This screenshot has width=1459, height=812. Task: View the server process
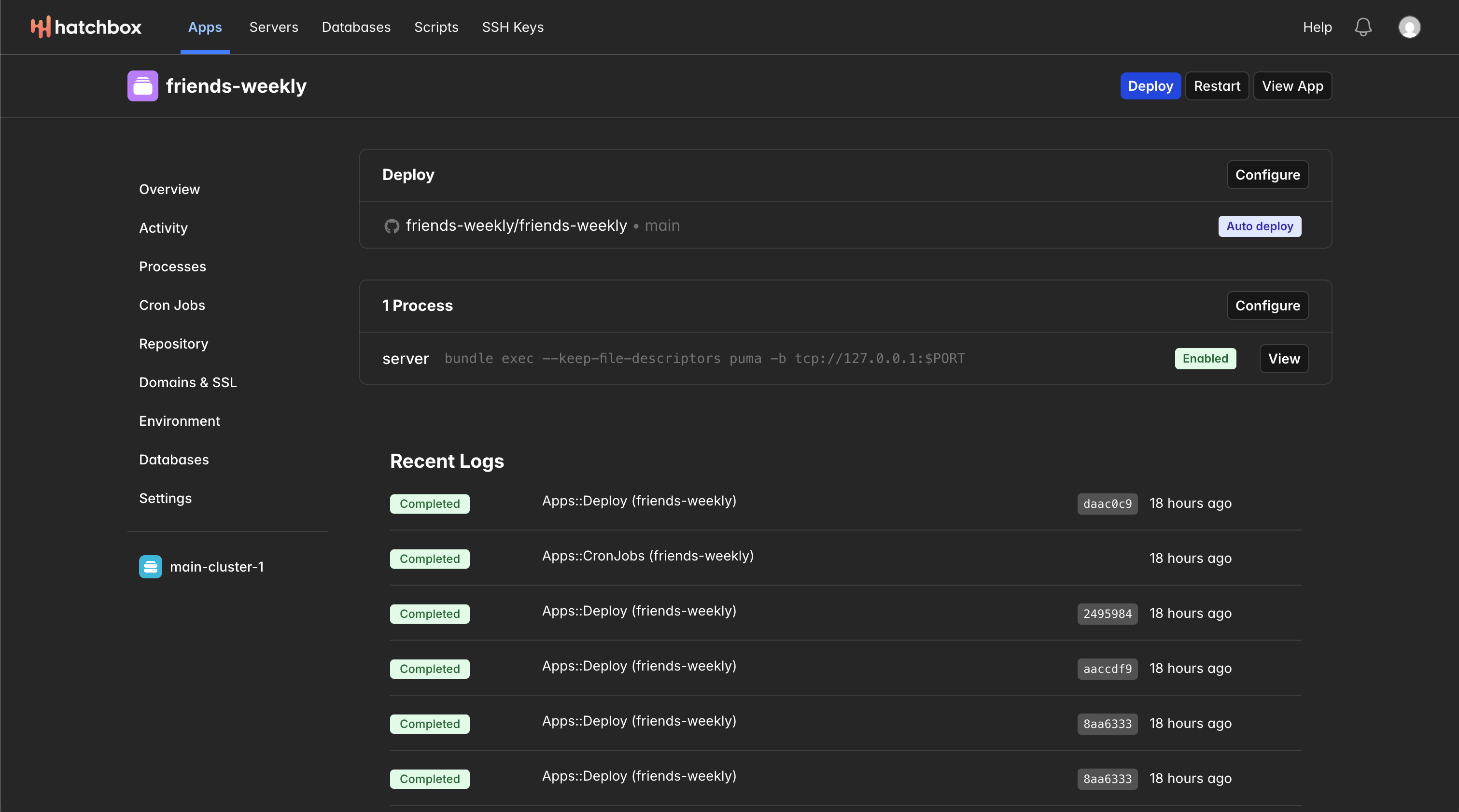click(x=1283, y=358)
